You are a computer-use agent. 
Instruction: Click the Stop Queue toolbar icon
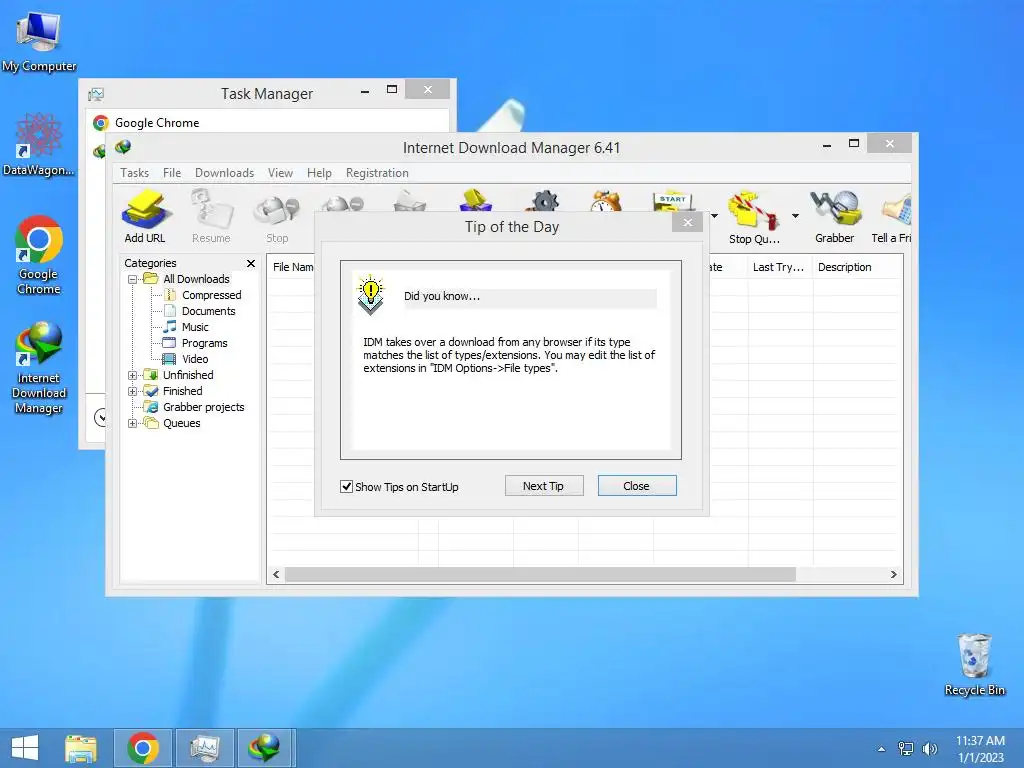pos(754,216)
